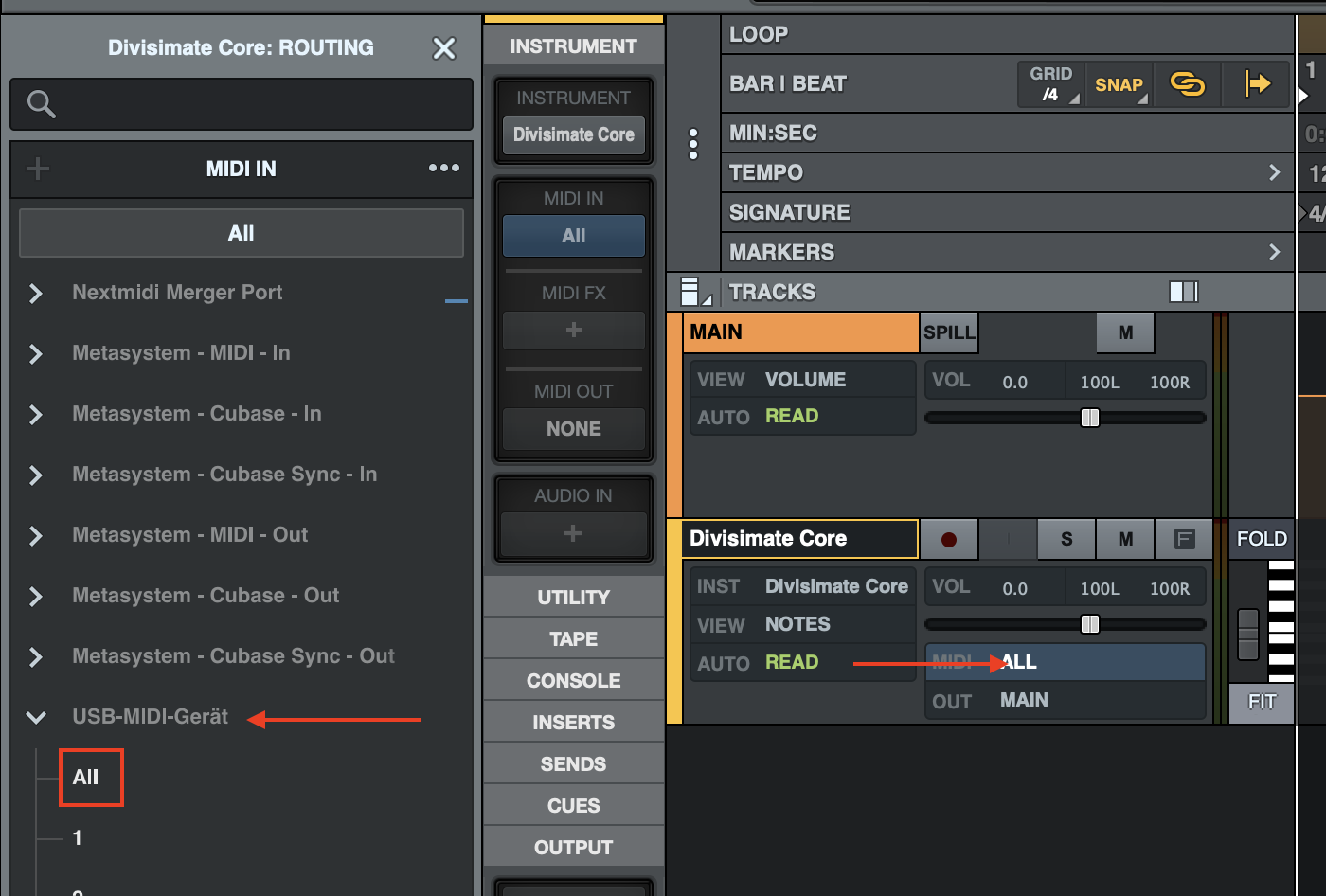This screenshot has width=1326, height=896.
Task: Click the plus icon next to MIDI IN
Action: click(x=38, y=169)
